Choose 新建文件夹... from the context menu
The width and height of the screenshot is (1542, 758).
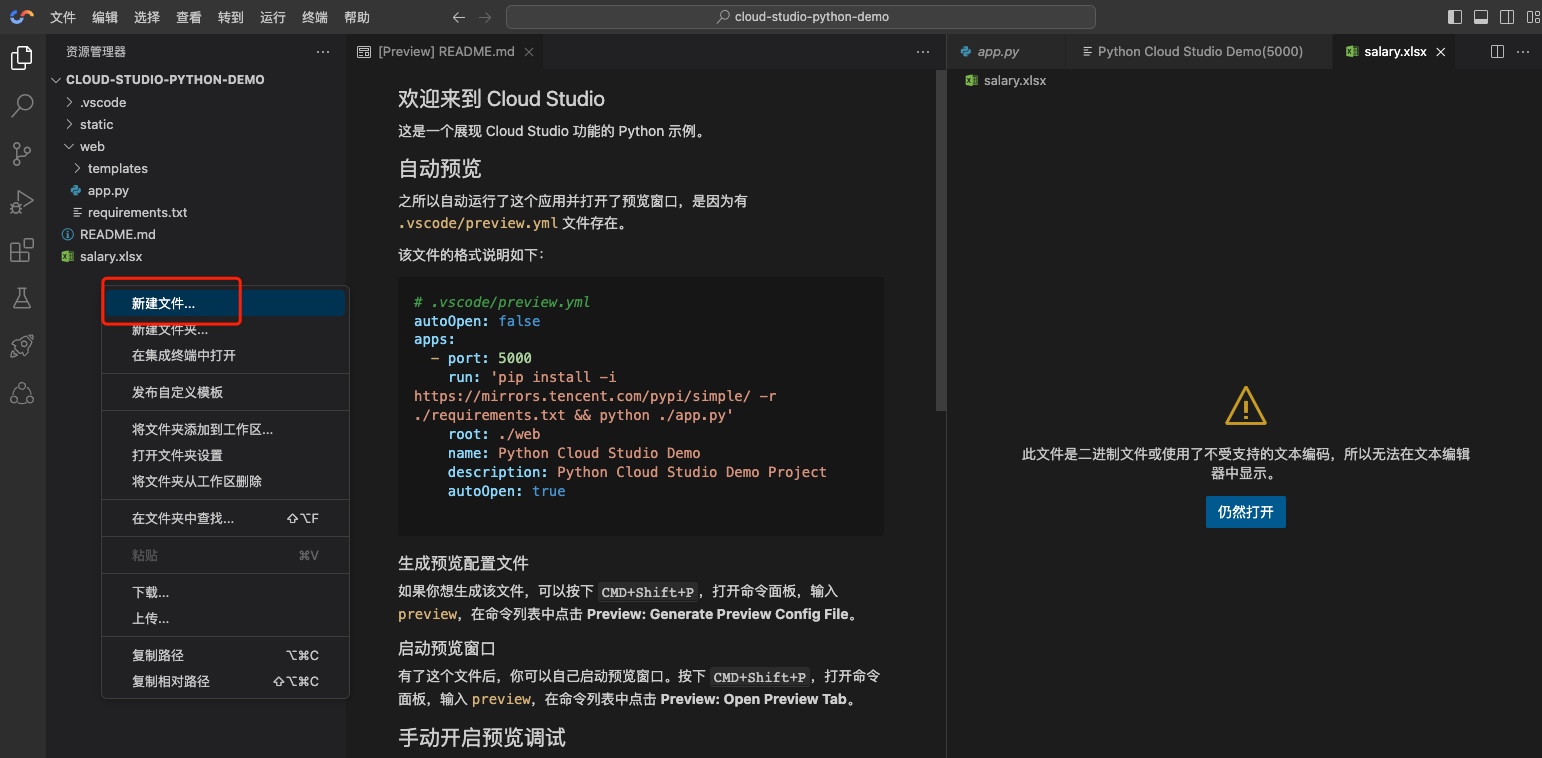tap(225, 329)
